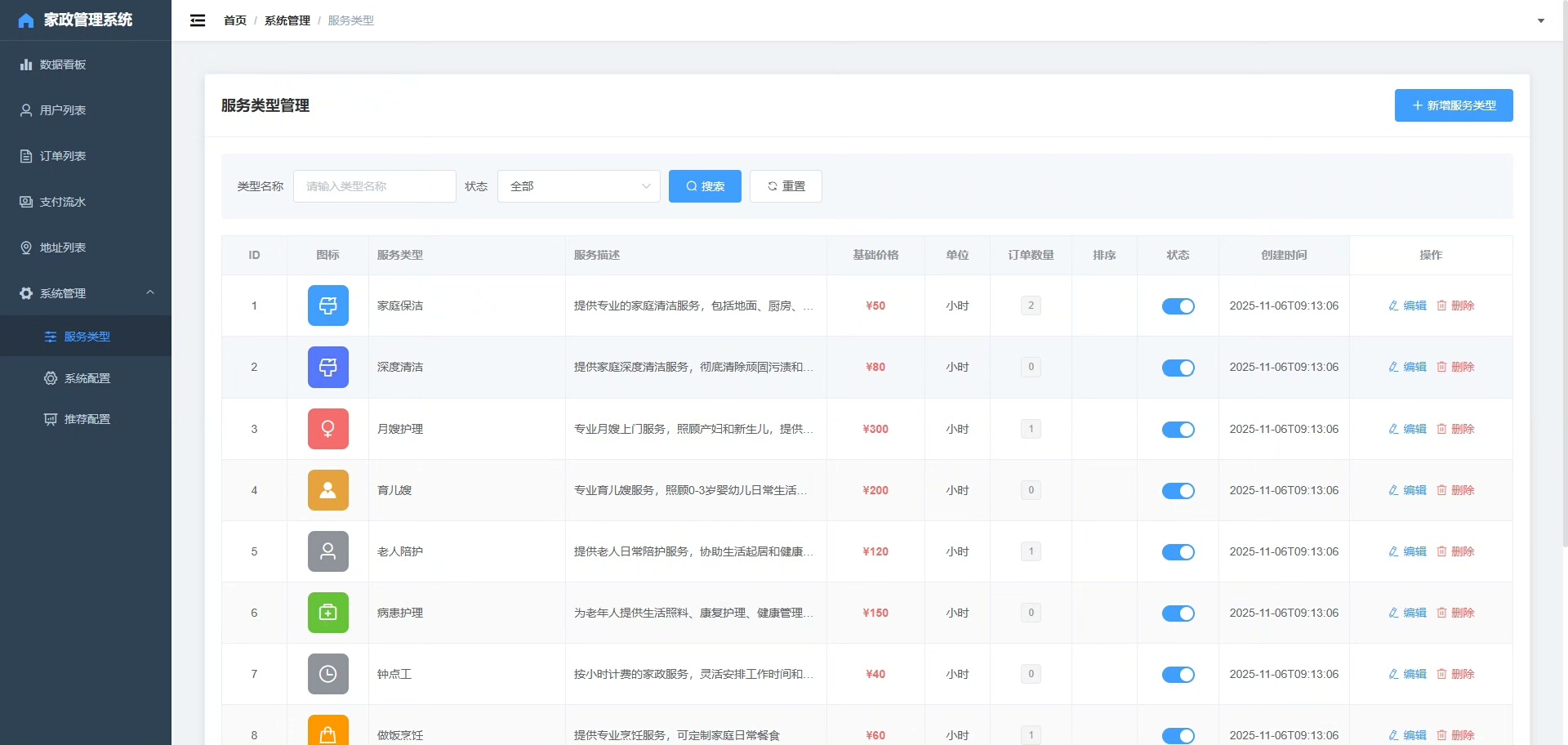Focus the 类型名称 input field
Image resolution: width=1568 pixels, height=745 pixels.
click(x=374, y=186)
